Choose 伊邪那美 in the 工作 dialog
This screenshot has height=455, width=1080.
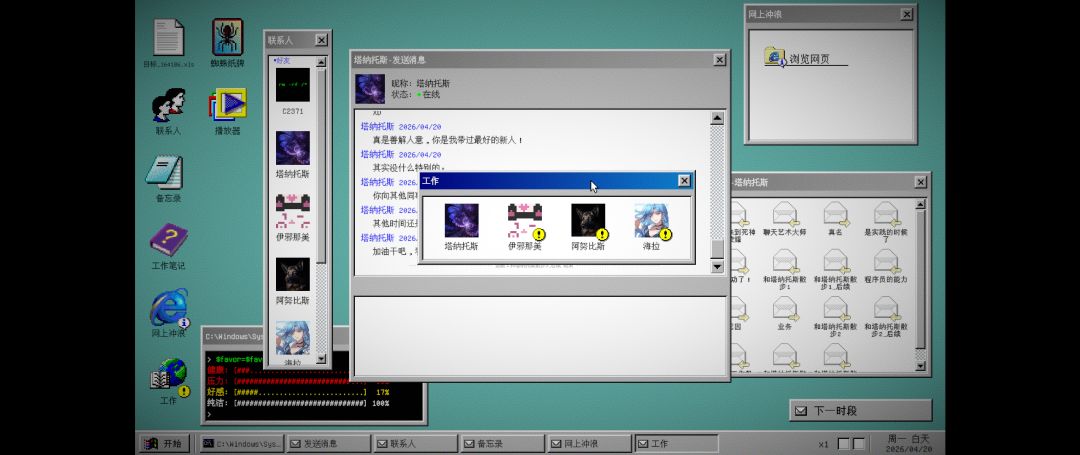click(x=525, y=226)
